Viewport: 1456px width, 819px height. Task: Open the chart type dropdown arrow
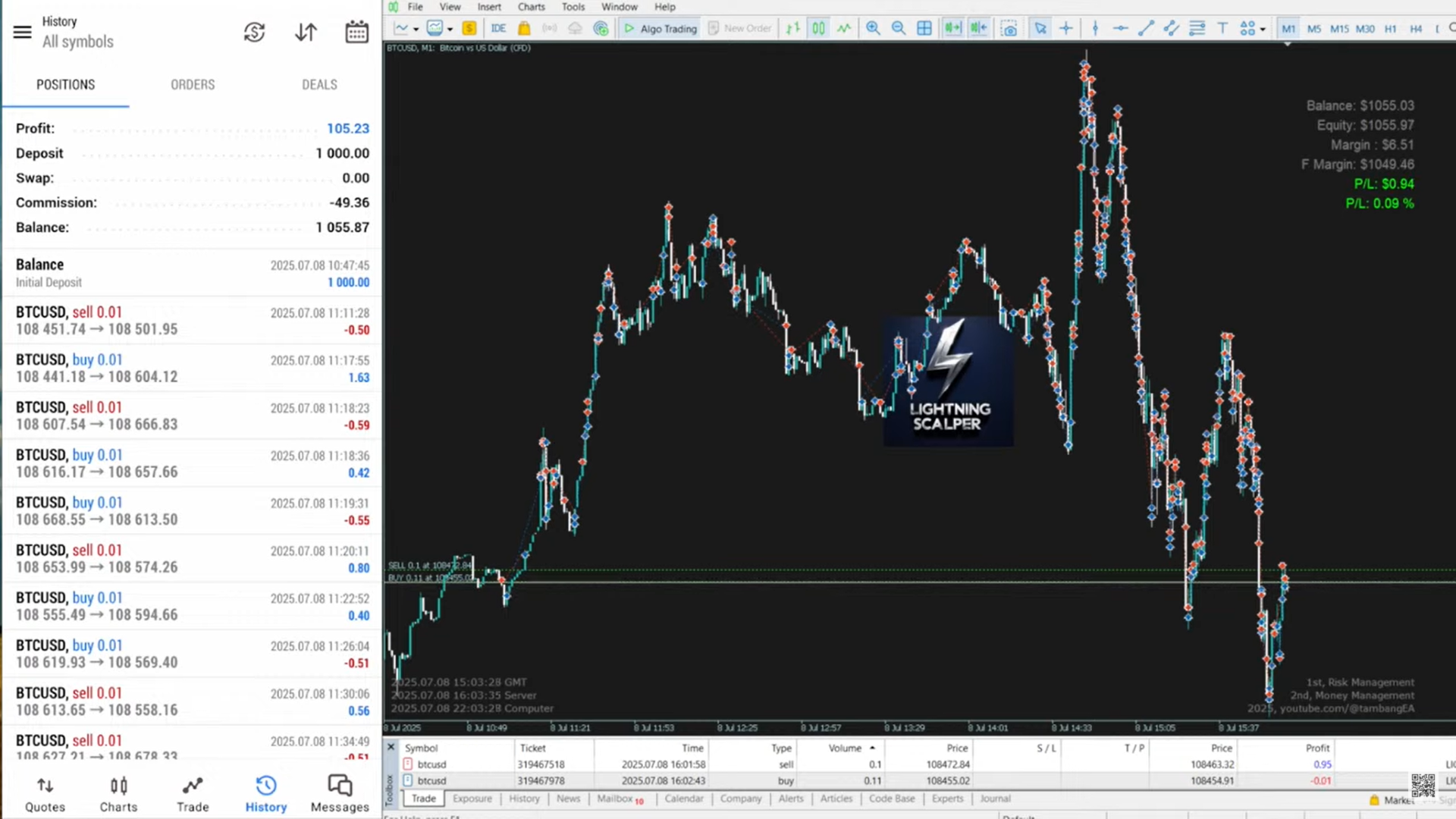pyautogui.click(x=416, y=28)
